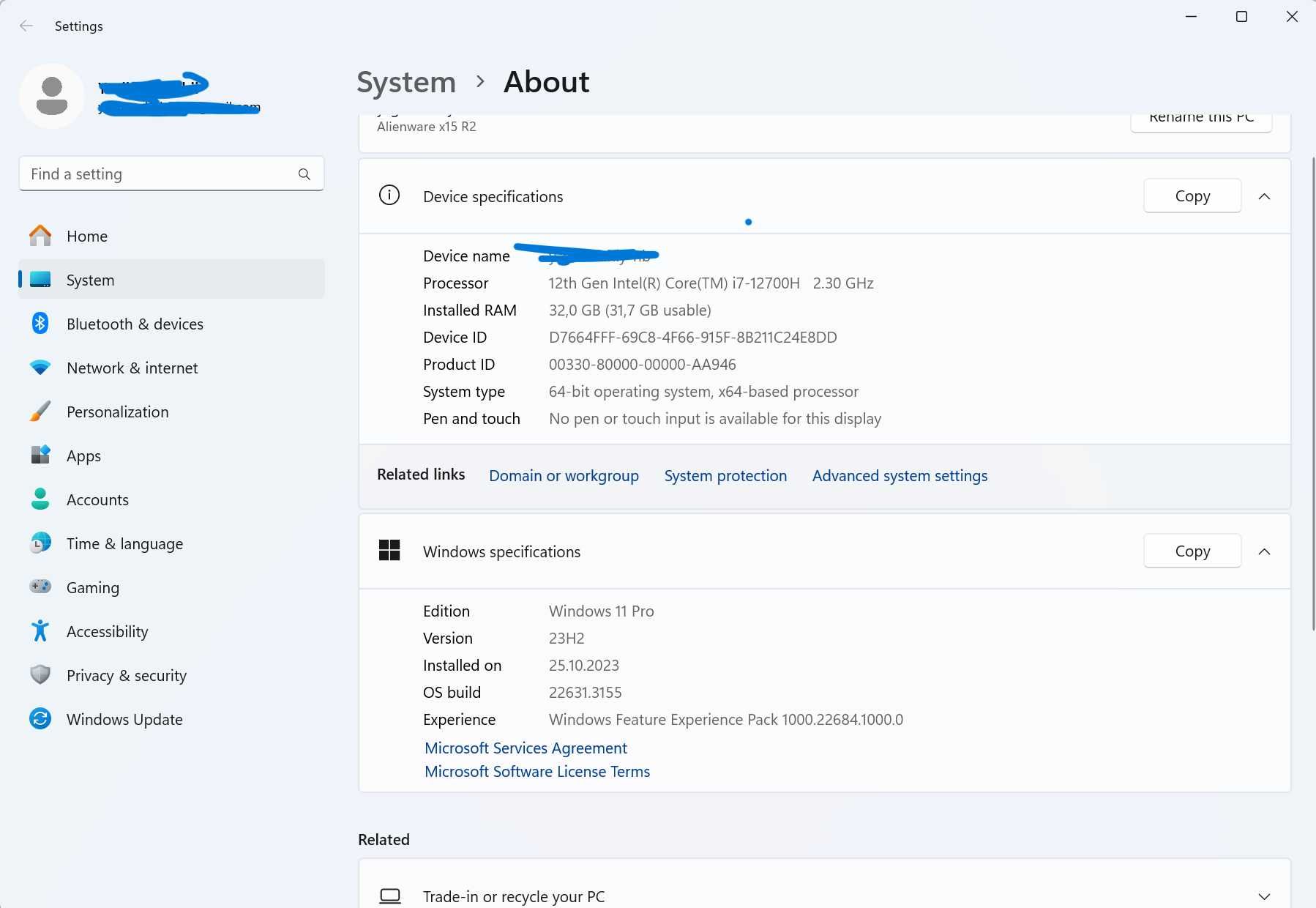Click the Network wifi icon
Screen dimensions: 1316x908
coord(40,368)
